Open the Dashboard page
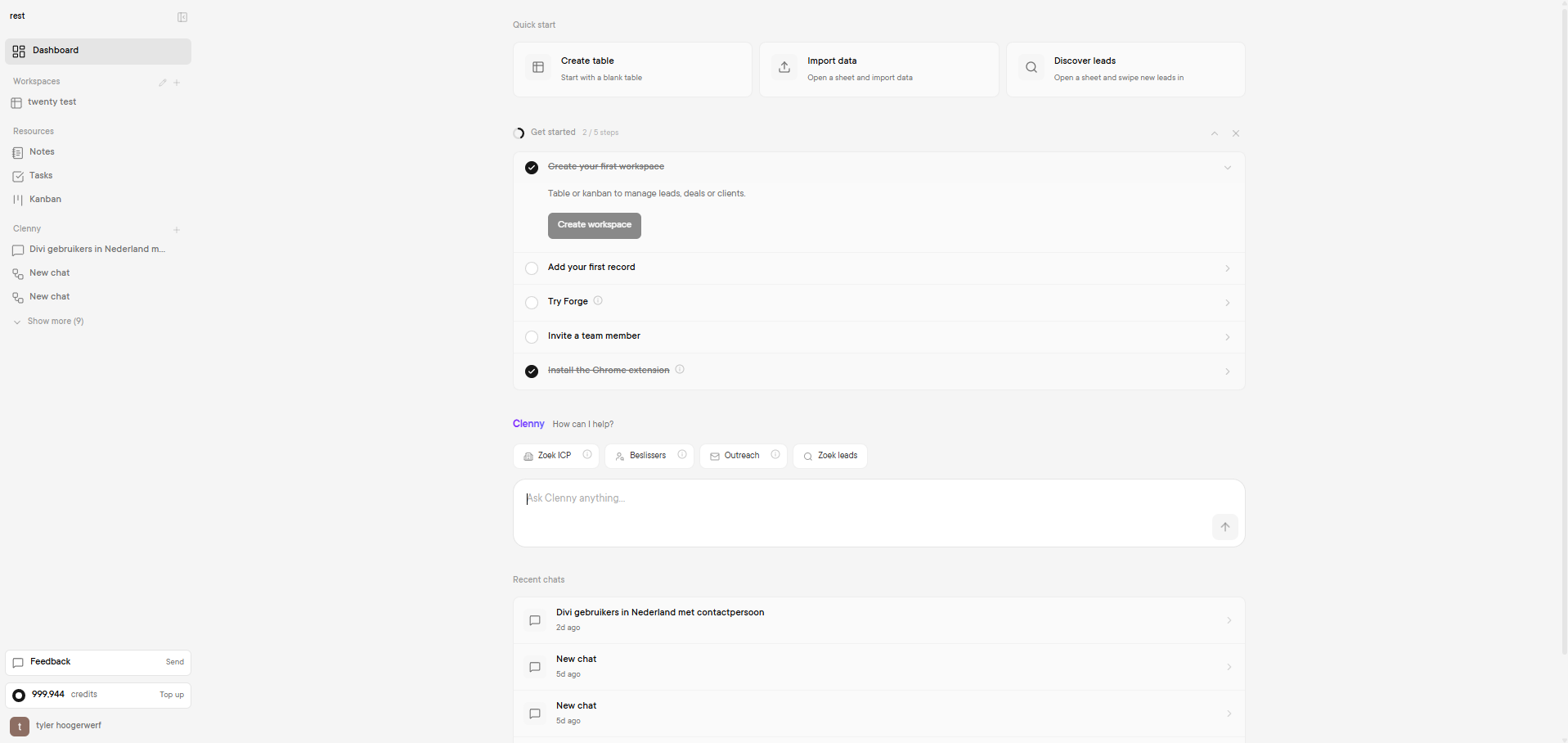Image resolution: width=1568 pixels, height=743 pixels. coord(98,51)
